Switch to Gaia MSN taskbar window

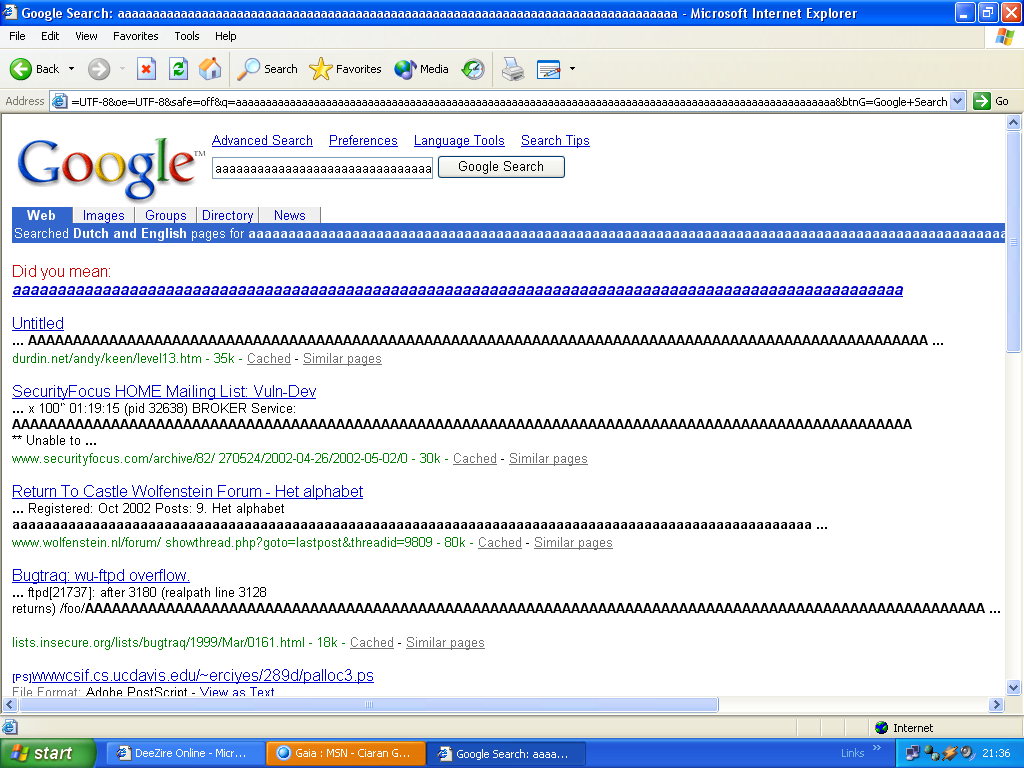click(345, 753)
